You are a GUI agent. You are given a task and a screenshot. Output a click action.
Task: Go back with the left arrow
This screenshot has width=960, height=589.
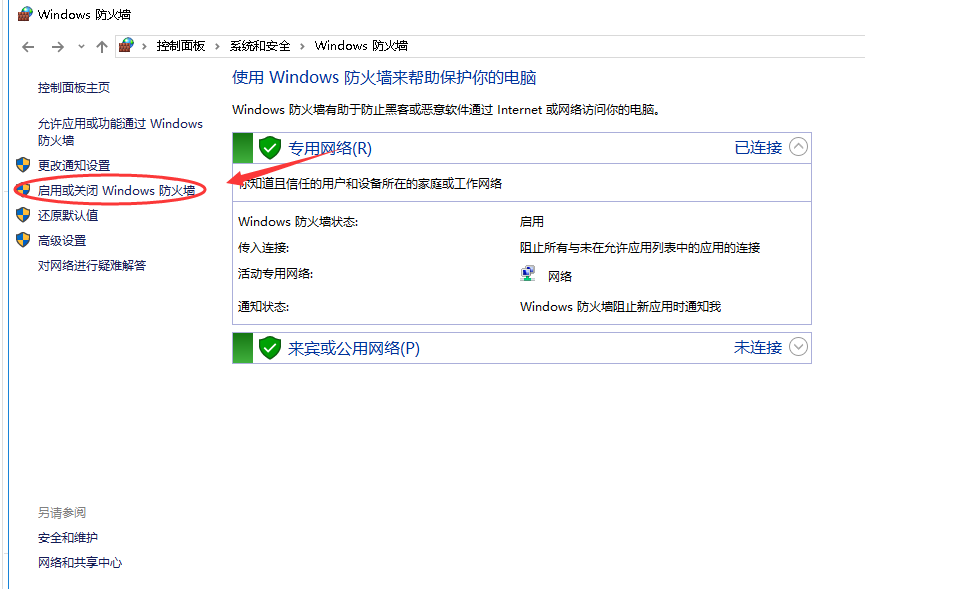28,47
